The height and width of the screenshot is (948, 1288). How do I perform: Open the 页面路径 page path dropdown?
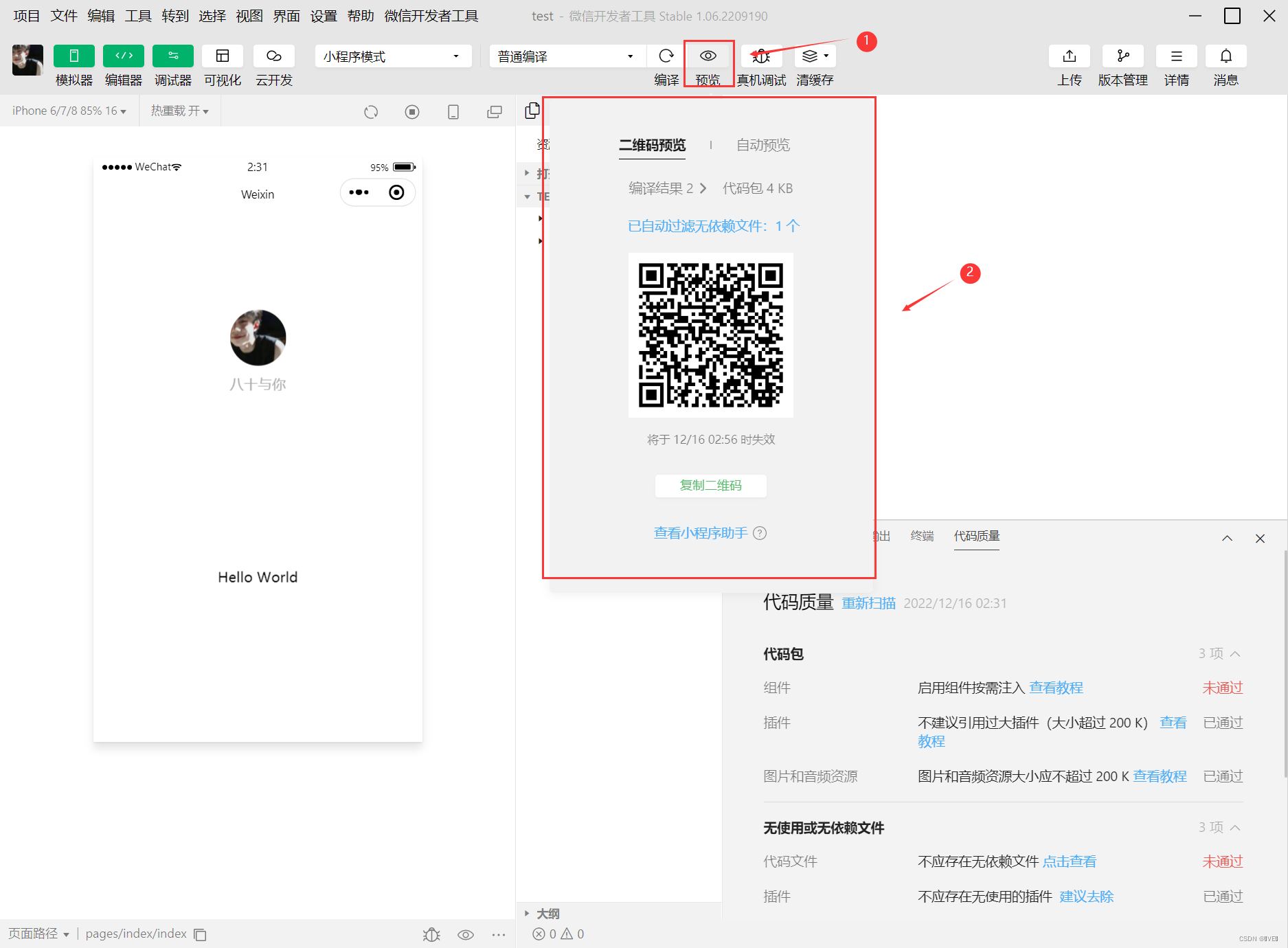coord(38,934)
